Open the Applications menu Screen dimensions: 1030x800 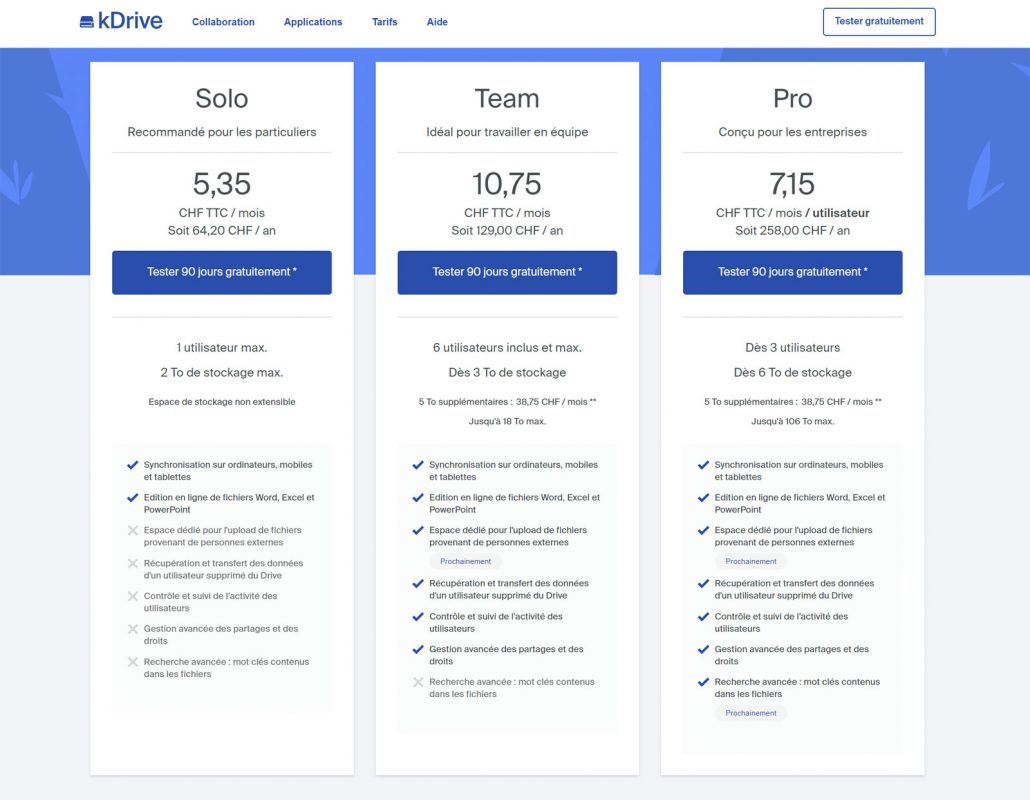[x=313, y=22]
